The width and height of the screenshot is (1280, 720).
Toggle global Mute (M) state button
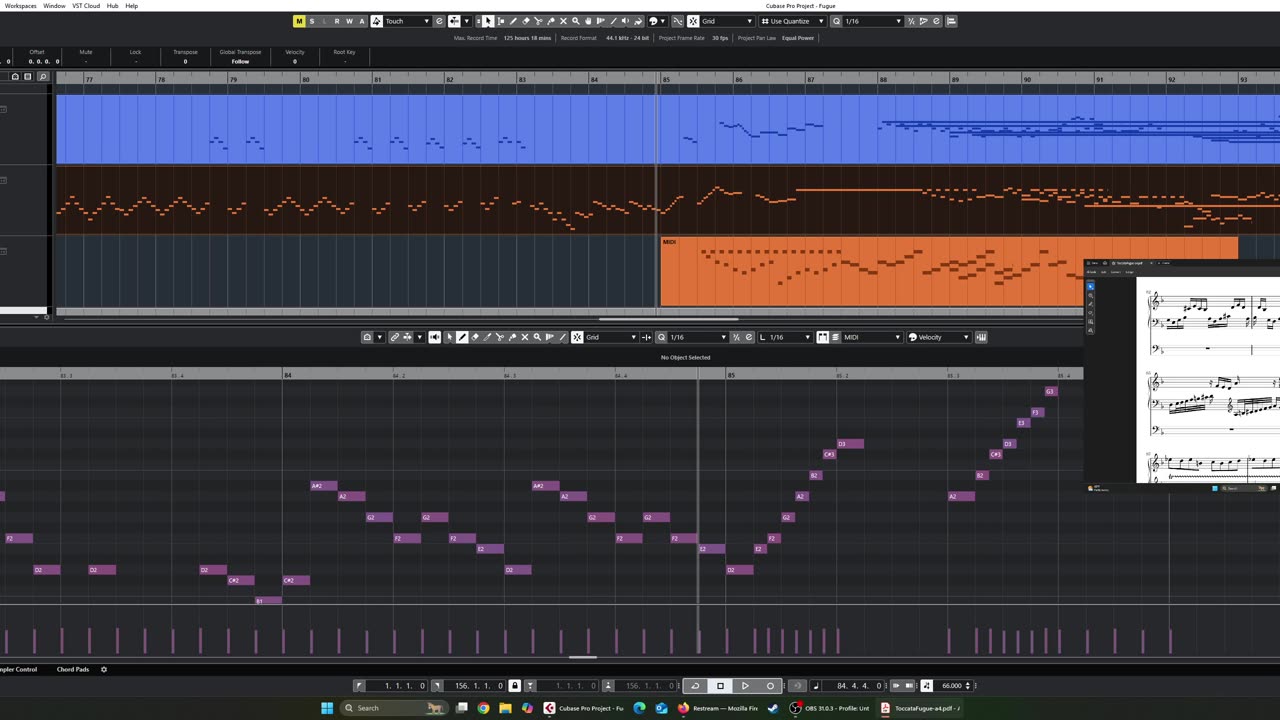tap(299, 21)
